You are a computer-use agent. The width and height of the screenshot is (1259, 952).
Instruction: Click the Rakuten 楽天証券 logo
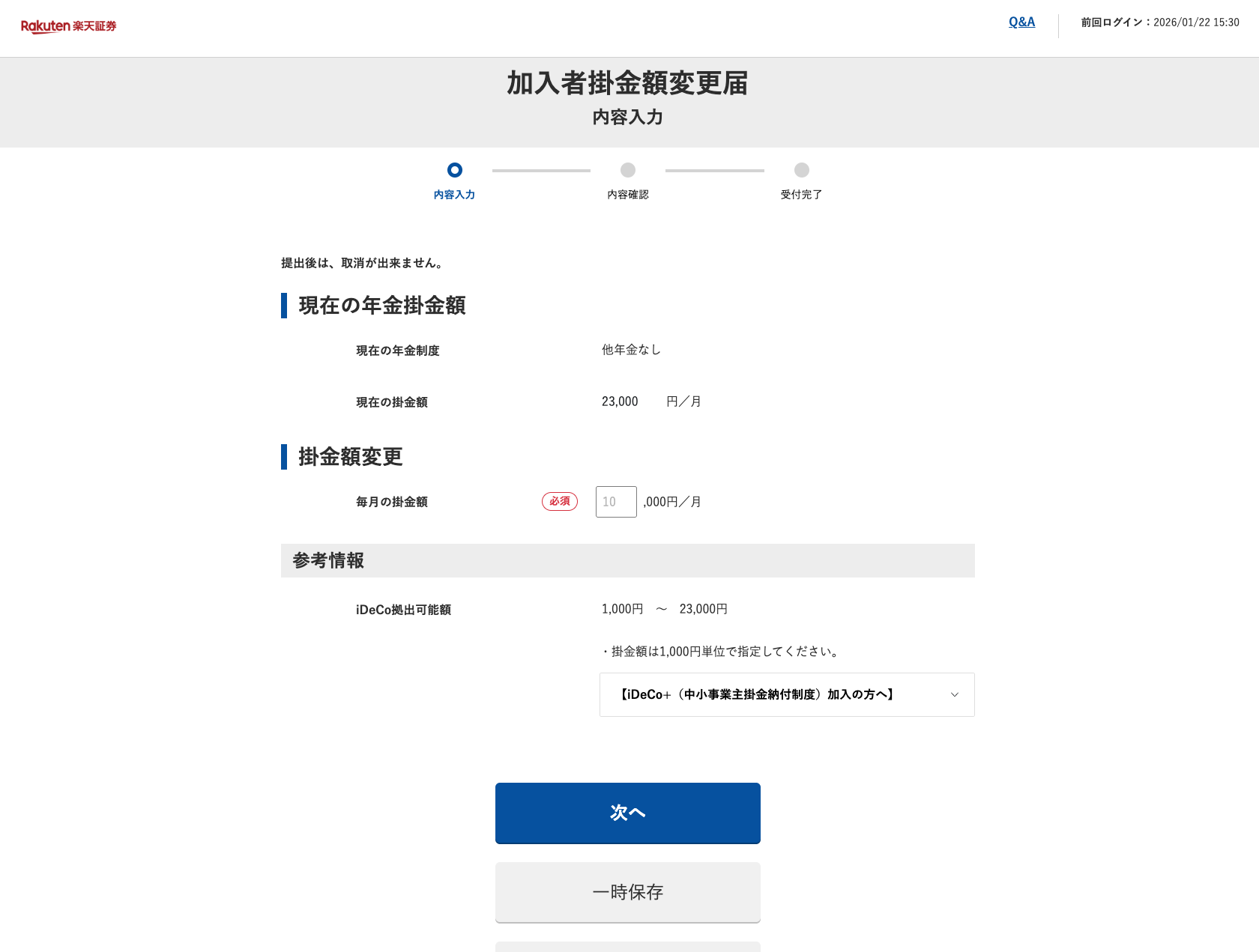68,26
